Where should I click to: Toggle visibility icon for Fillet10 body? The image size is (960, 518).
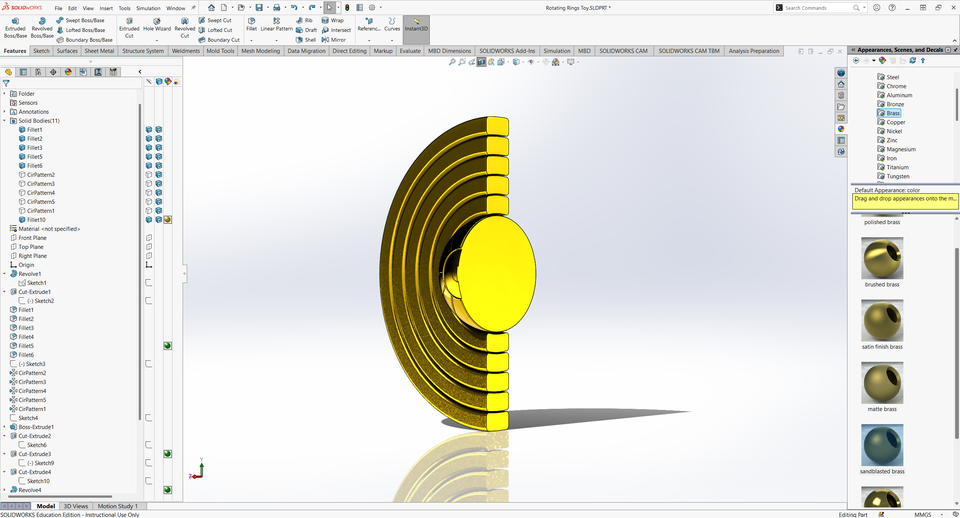point(149,220)
